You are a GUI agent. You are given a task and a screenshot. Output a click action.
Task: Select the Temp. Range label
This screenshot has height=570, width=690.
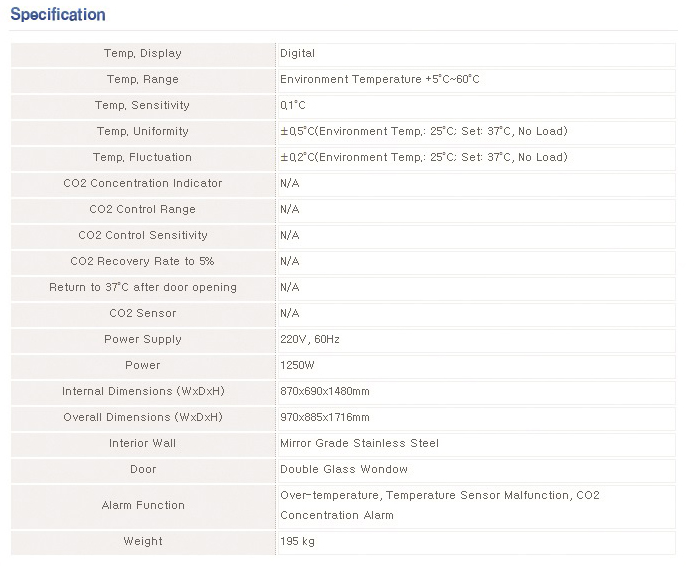click(143, 80)
